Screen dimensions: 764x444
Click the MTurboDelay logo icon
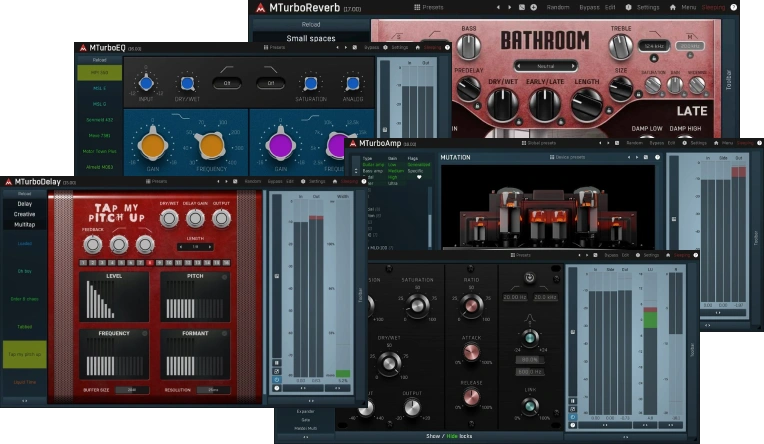pyautogui.click(x=10, y=182)
